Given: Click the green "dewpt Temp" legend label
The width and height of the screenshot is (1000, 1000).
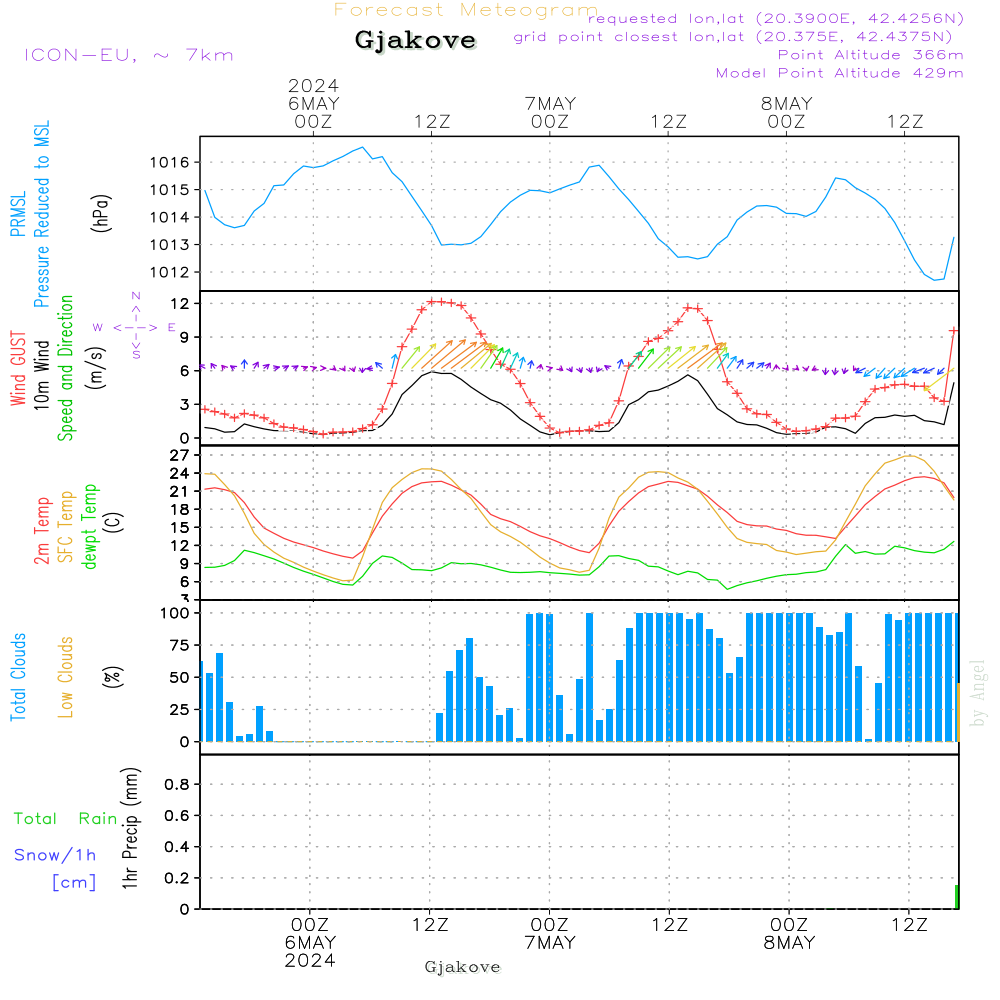Looking at the screenshot, I should coord(89,526).
